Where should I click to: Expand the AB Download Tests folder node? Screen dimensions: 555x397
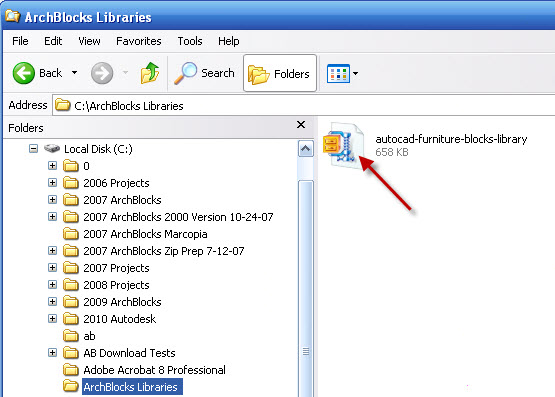(52, 352)
